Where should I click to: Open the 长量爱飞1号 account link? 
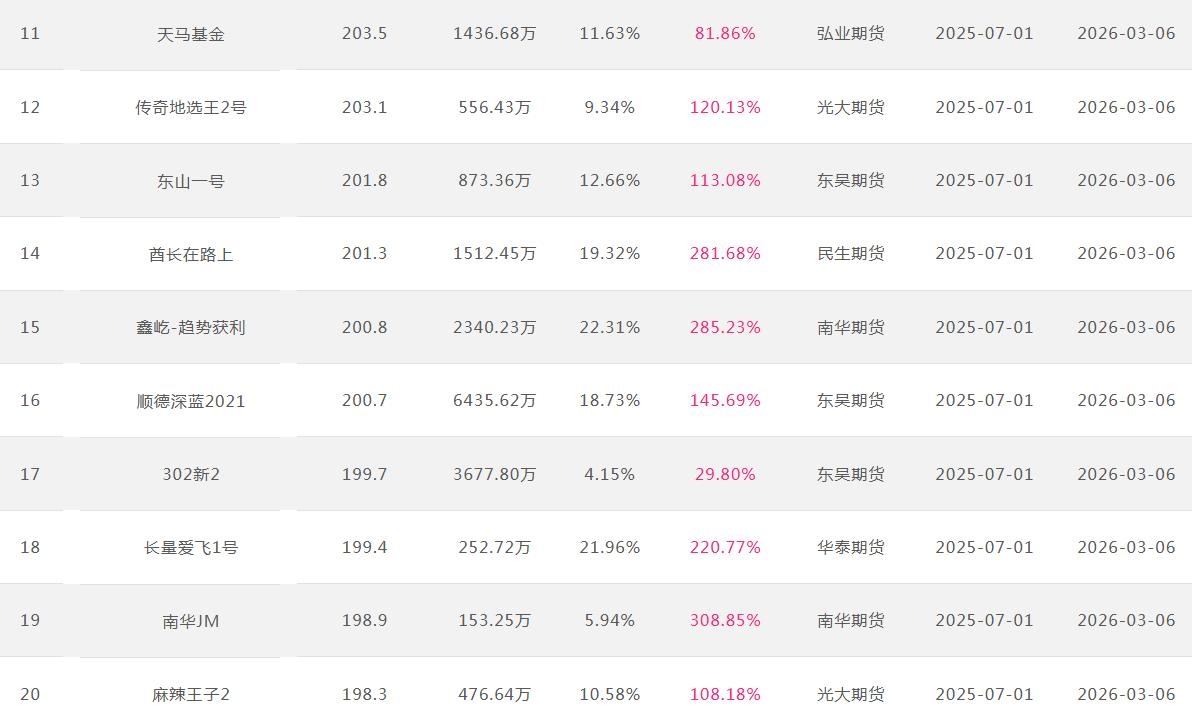coord(190,547)
